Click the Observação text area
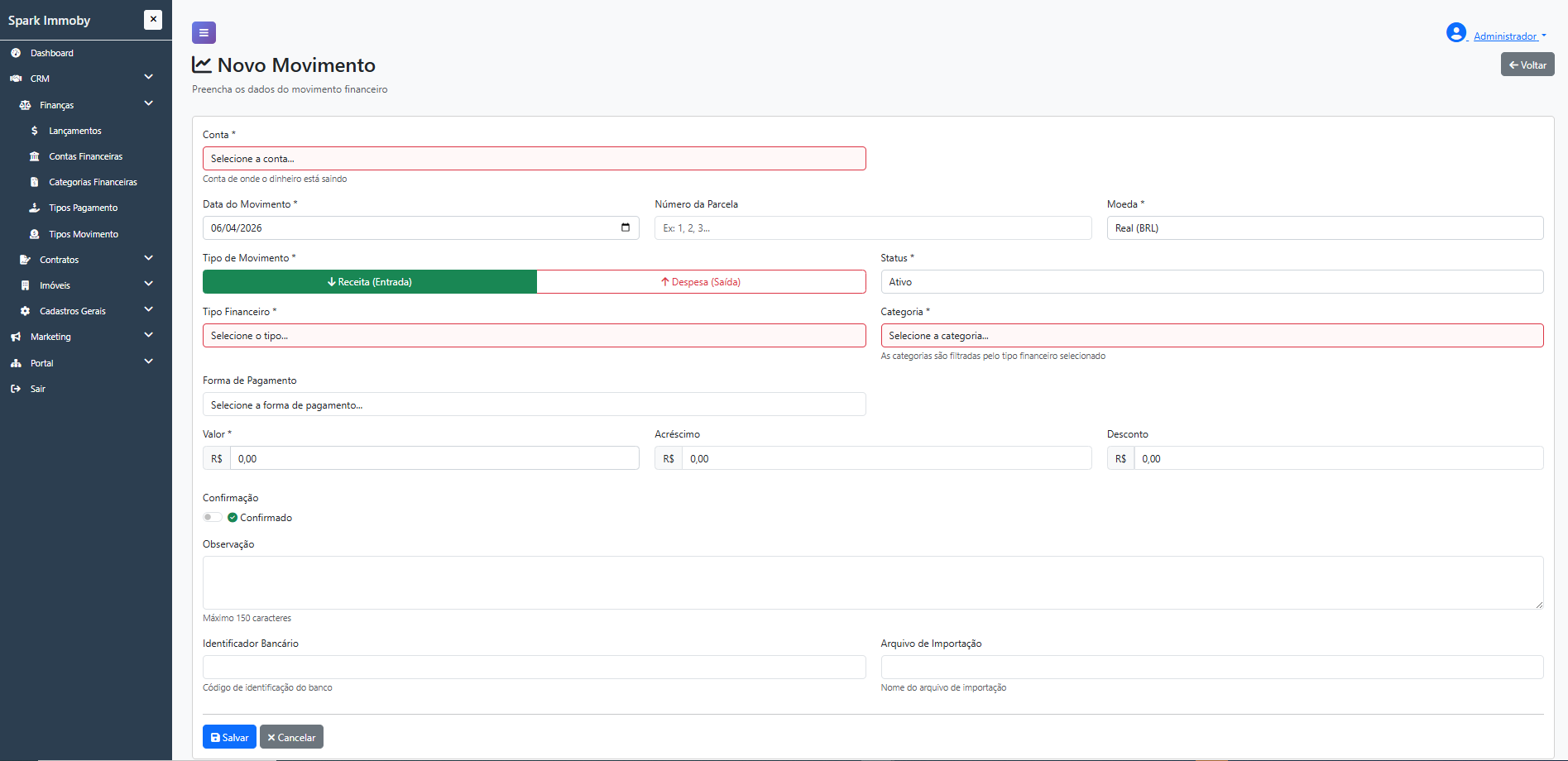The width and height of the screenshot is (1568, 761). coord(873,582)
